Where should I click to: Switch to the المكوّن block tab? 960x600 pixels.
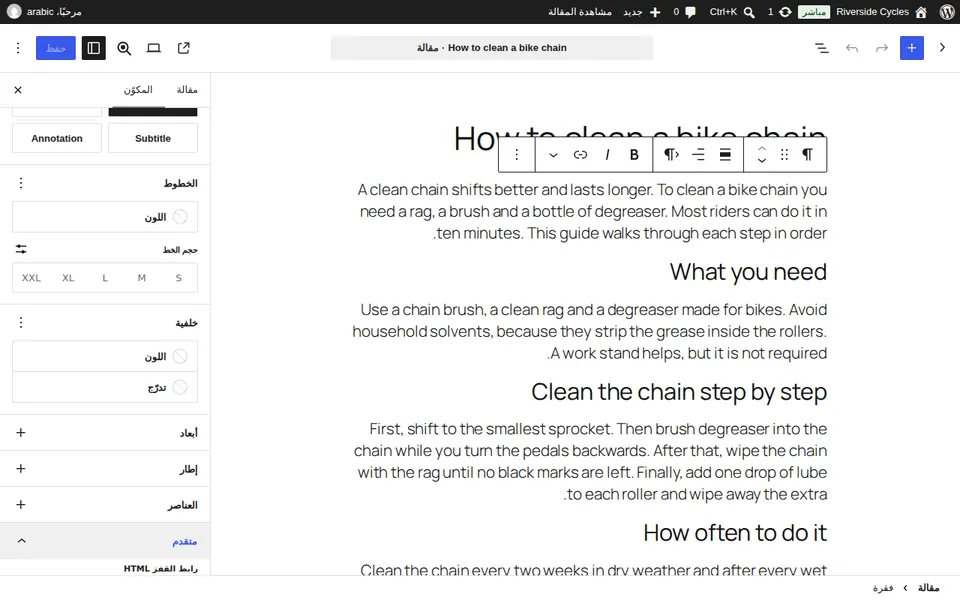click(x=138, y=90)
